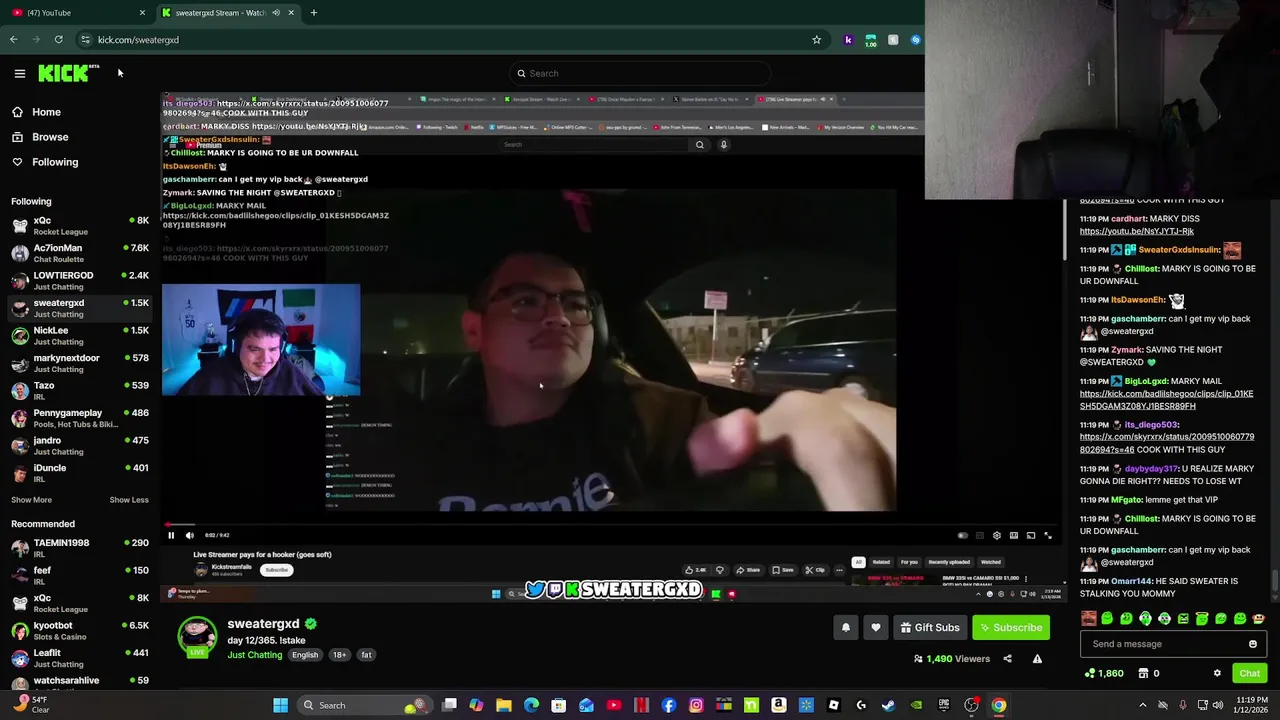The image size is (1280, 720).
Task: Reload the page
Action: (x=58, y=40)
